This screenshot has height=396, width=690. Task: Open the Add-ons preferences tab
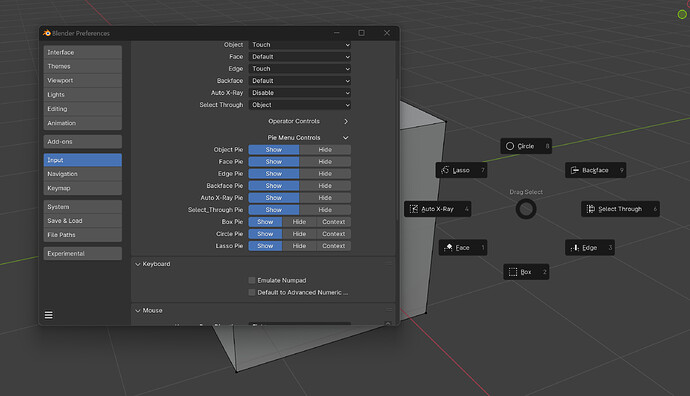tap(83, 142)
